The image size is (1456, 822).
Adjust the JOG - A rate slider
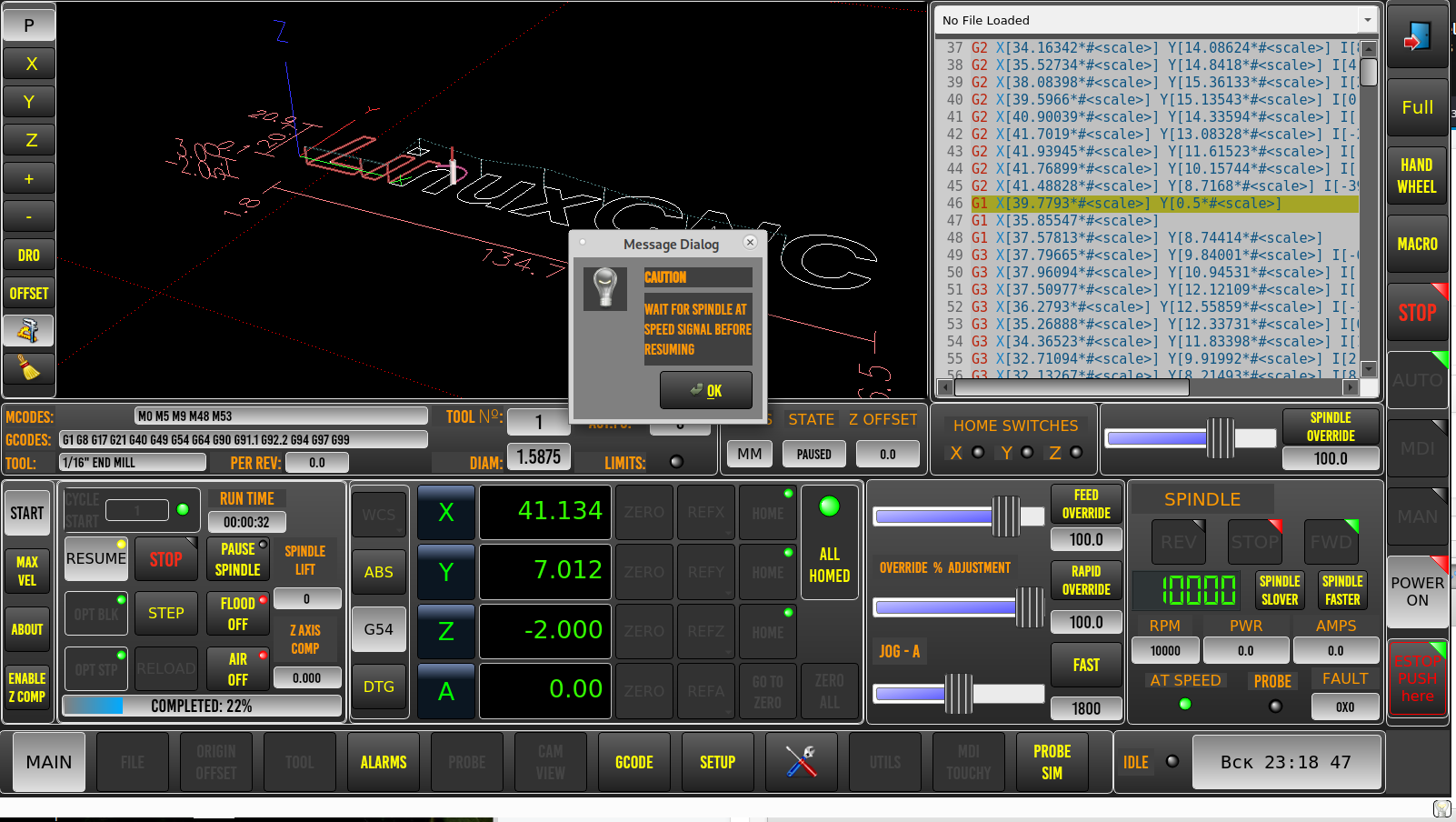[x=959, y=694]
